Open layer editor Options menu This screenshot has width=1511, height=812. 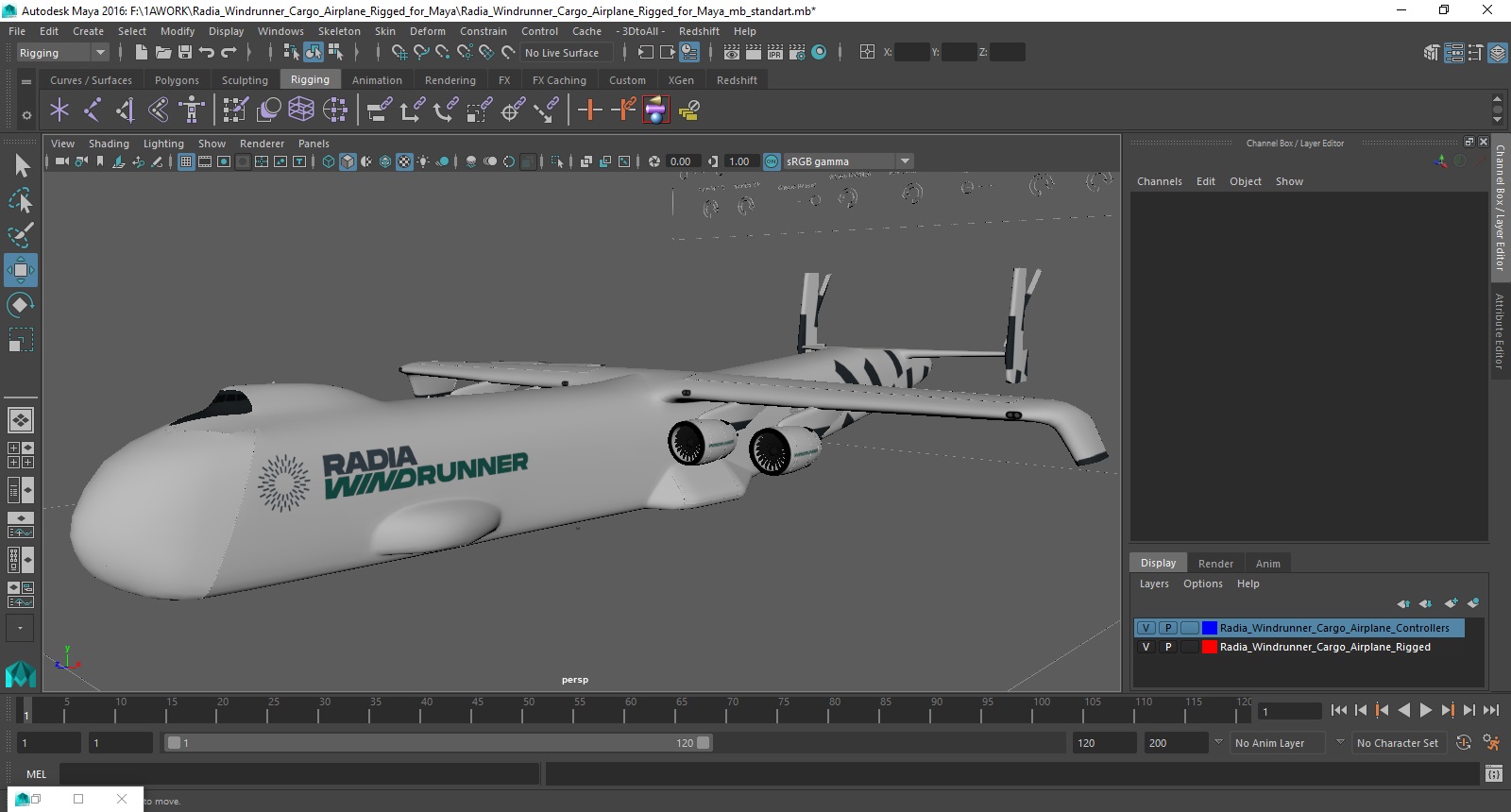pos(1202,584)
